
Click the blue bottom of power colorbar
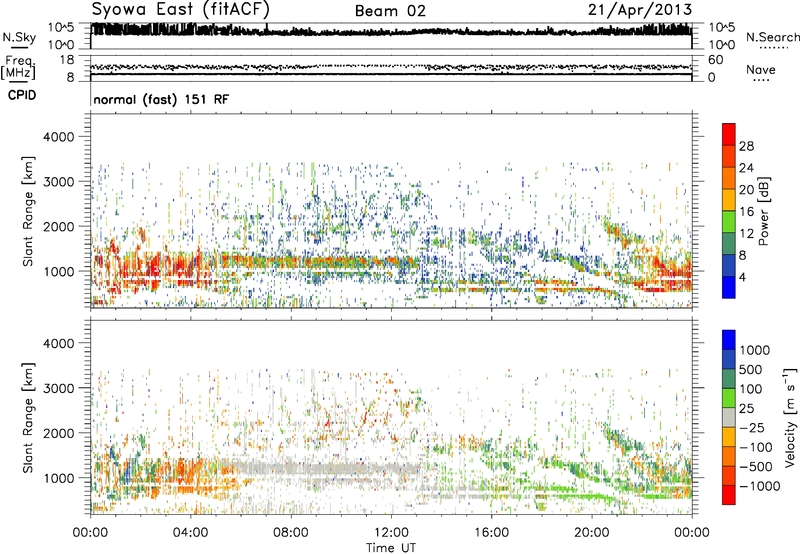tap(729, 288)
